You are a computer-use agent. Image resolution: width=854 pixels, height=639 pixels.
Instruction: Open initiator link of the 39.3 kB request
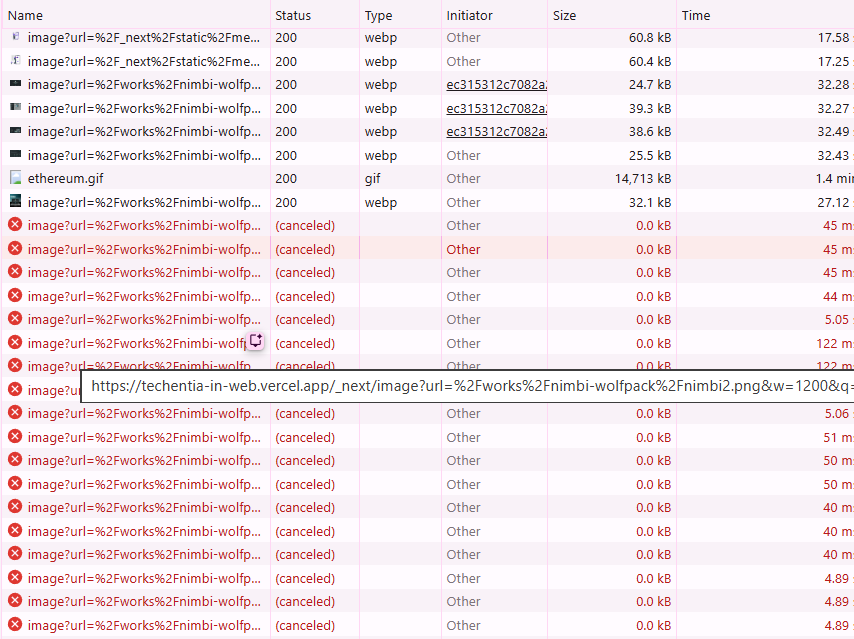click(x=496, y=108)
